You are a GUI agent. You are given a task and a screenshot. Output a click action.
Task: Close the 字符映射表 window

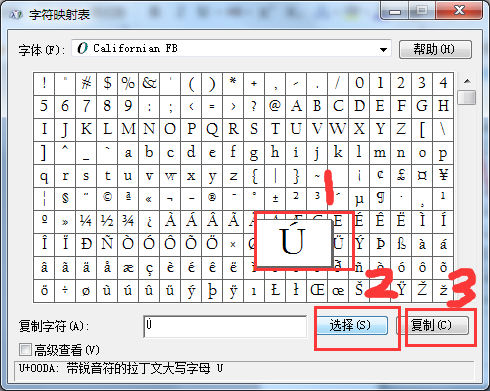pyautogui.click(x=460, y=11)
